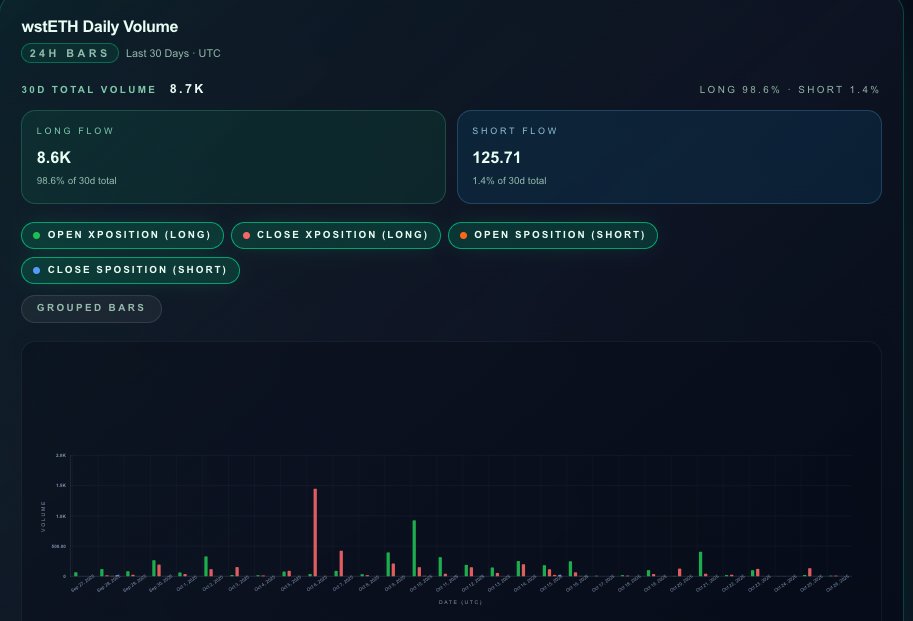Image resolution: width=913 pixels, height=621 pixels.
Task: Click the green dot of Open xPosition legend
Action: tap(37, 235)
